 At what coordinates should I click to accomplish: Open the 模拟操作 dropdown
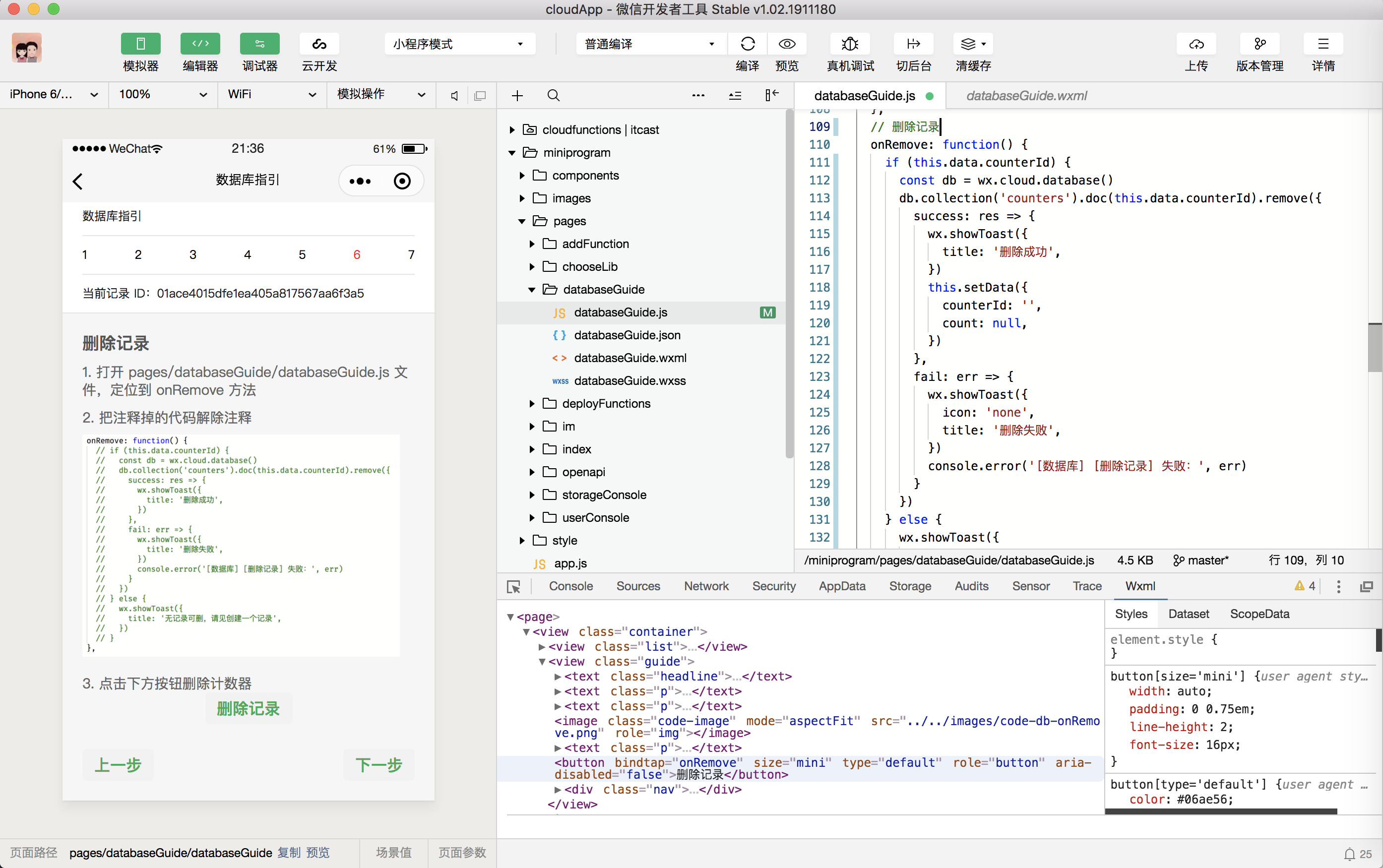tap(381, 94)
